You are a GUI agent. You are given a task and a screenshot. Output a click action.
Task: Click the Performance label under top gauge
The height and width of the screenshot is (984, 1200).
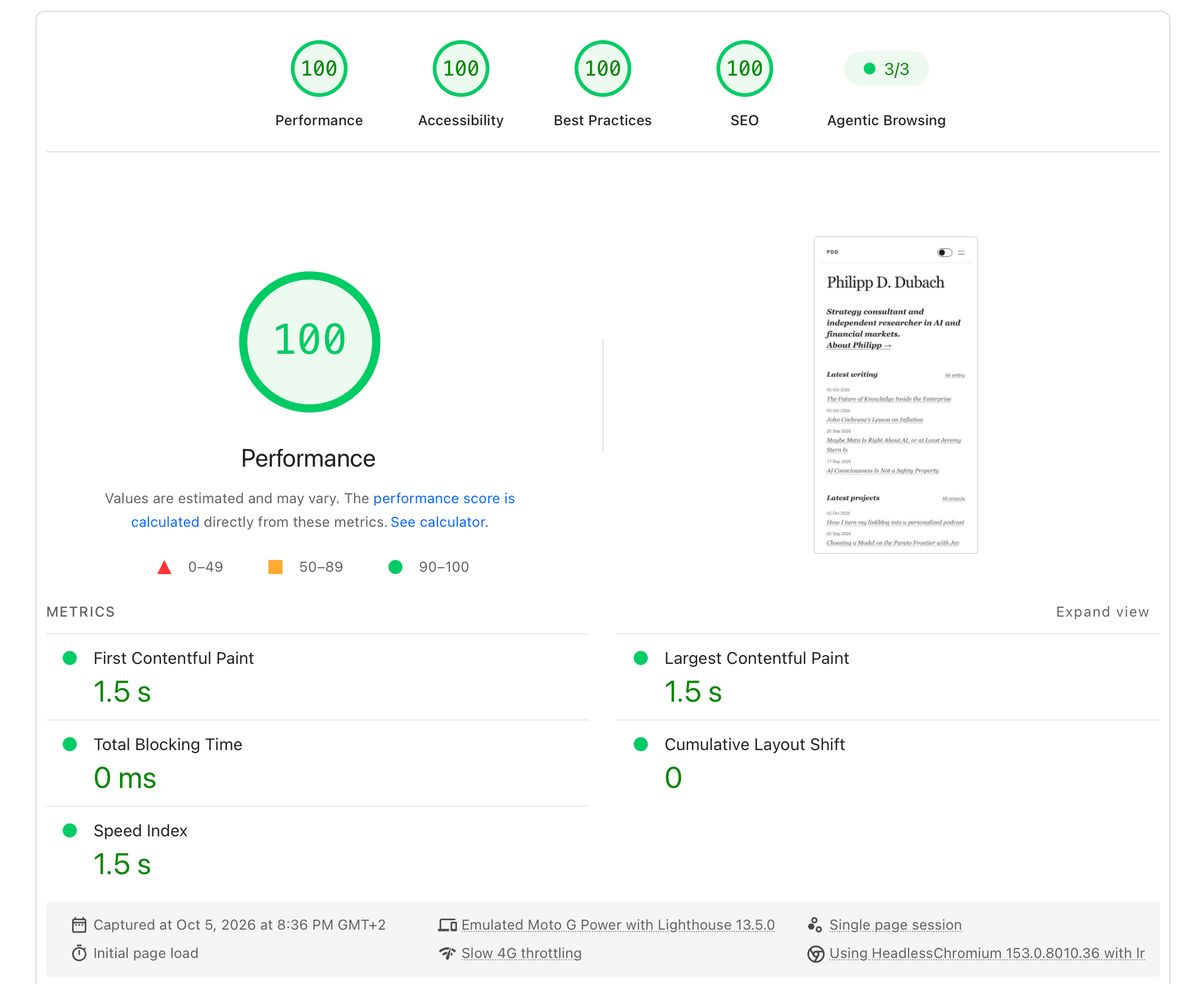coord(319,120)
